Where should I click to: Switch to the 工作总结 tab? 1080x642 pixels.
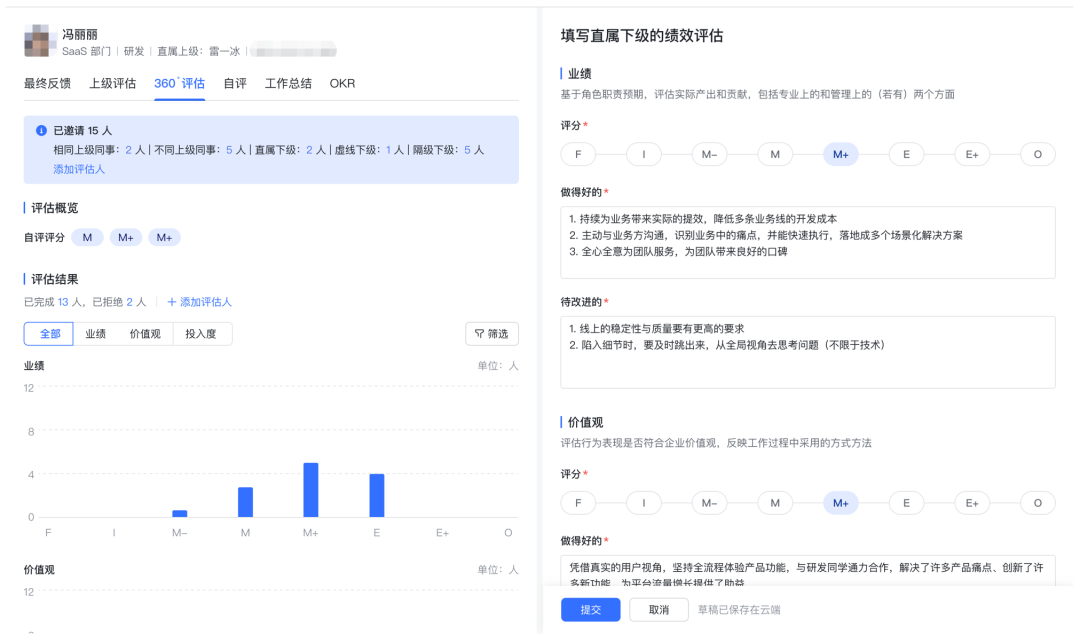[290, 84]
